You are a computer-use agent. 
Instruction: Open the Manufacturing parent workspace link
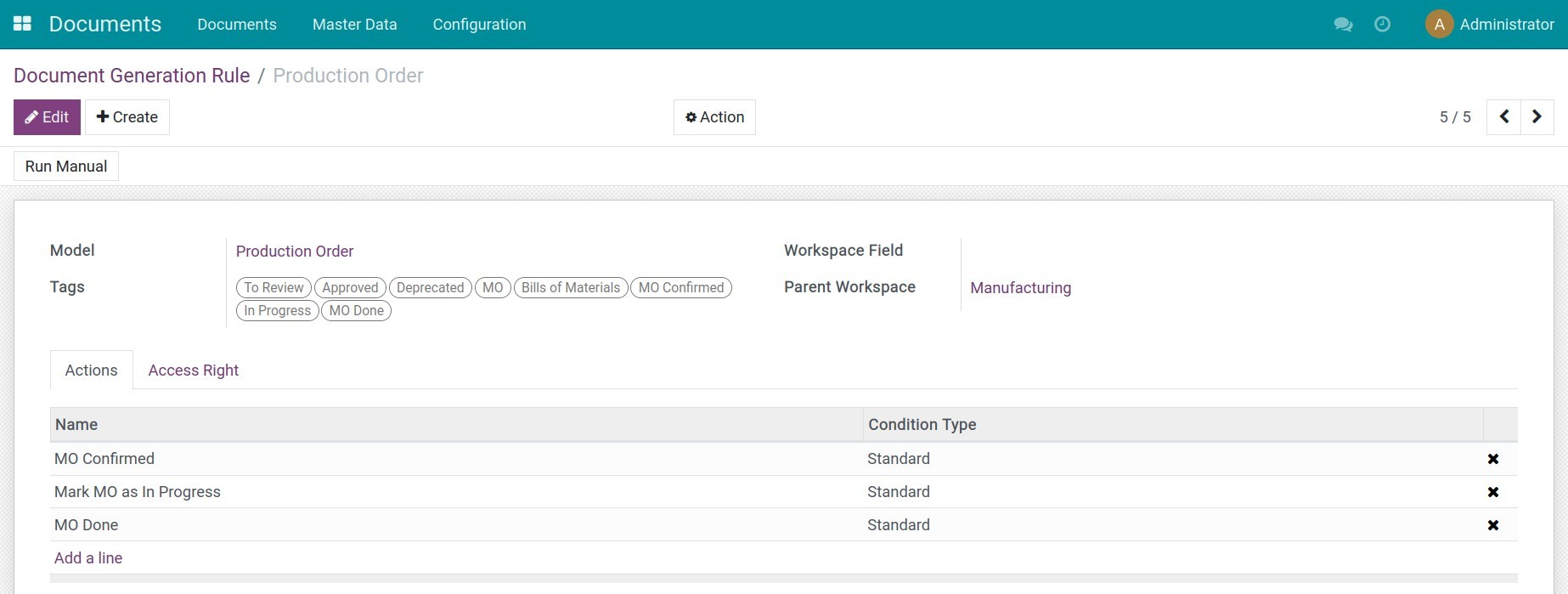click(1020, 288)
